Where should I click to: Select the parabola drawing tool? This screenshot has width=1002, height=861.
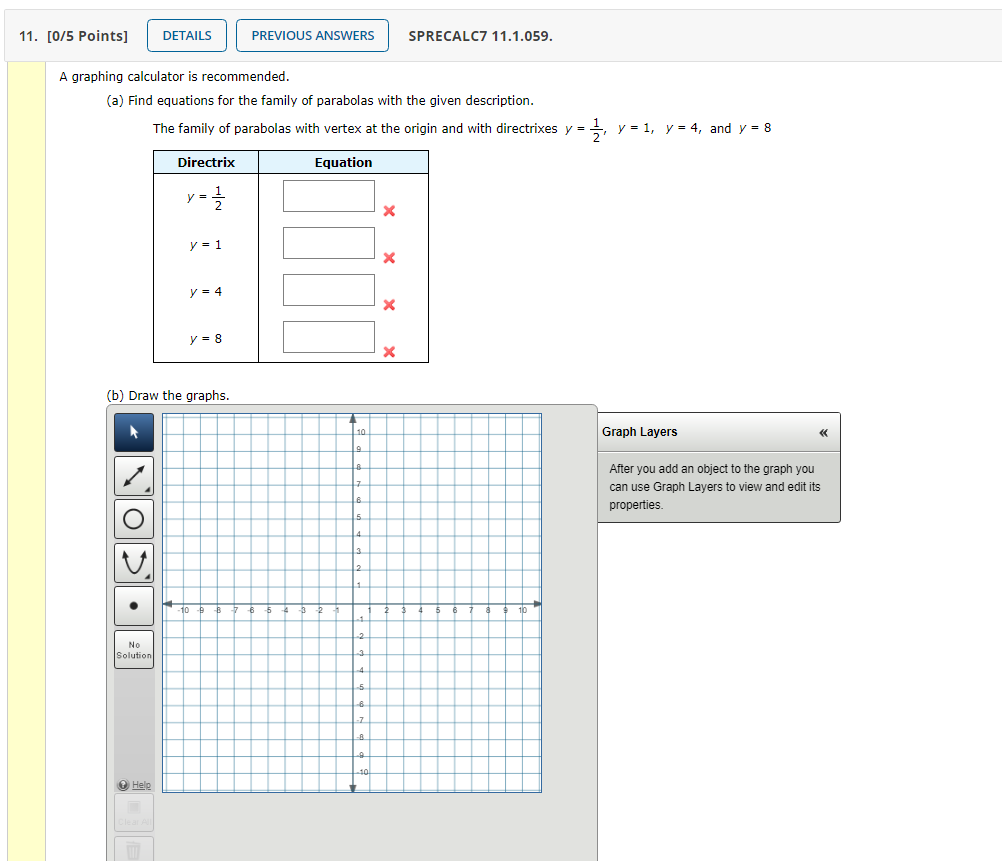click(x=134, y=562)
